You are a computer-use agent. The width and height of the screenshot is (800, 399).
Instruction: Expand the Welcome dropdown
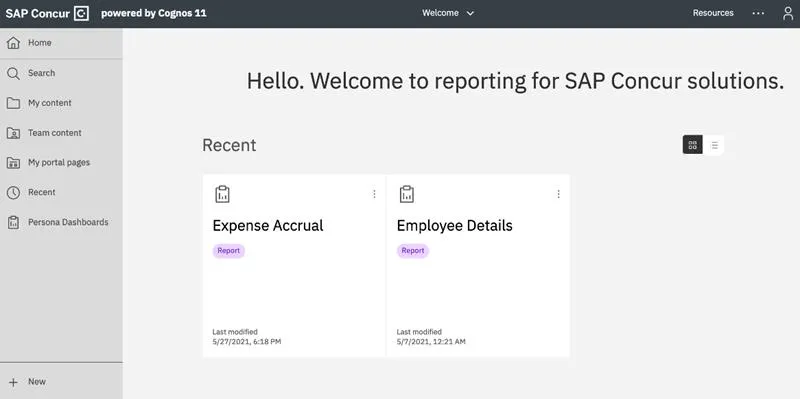point(448,13)
